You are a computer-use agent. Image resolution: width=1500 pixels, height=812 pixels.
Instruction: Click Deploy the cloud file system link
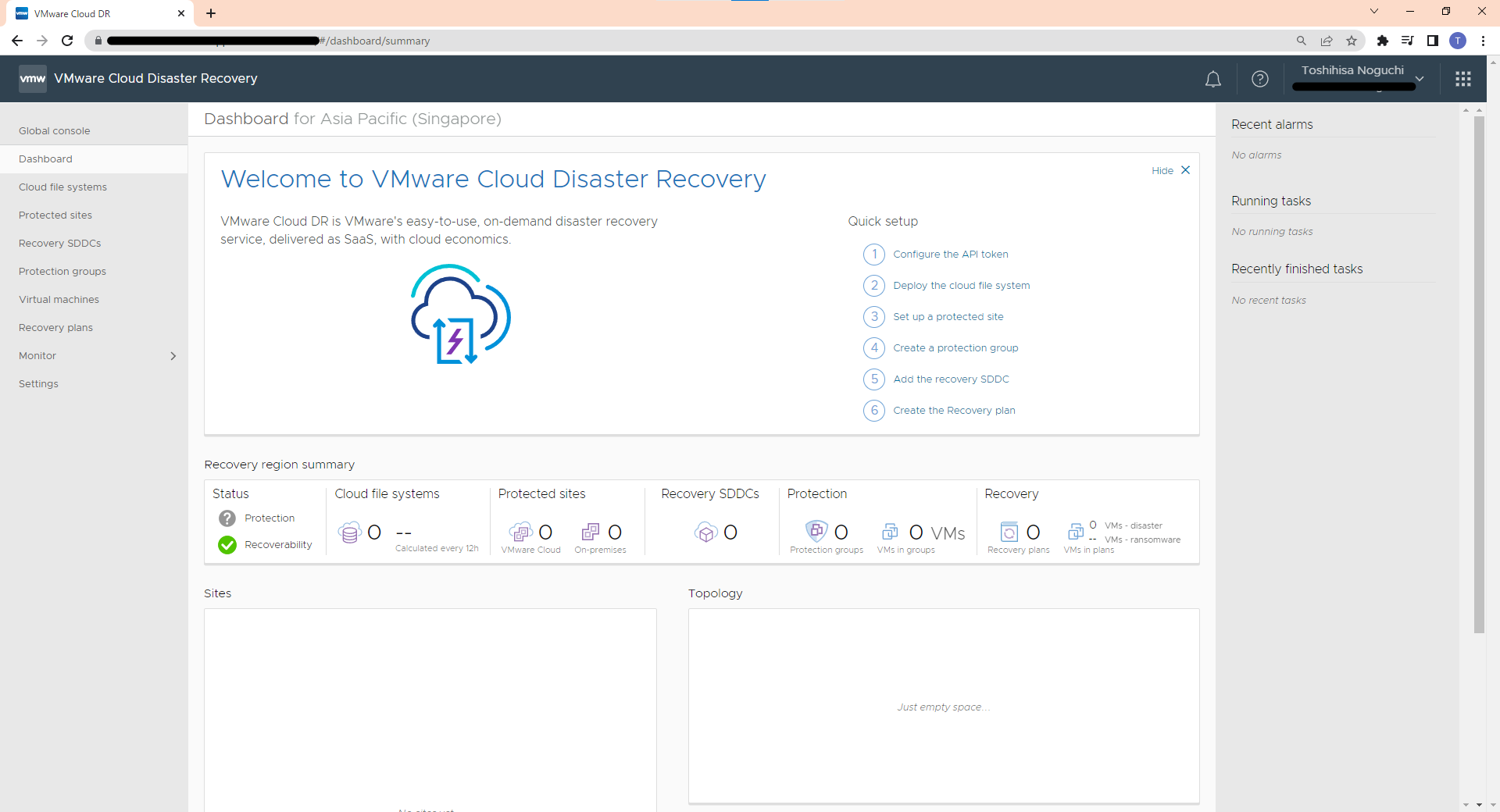pyautogui.click(x=962, y=286)
